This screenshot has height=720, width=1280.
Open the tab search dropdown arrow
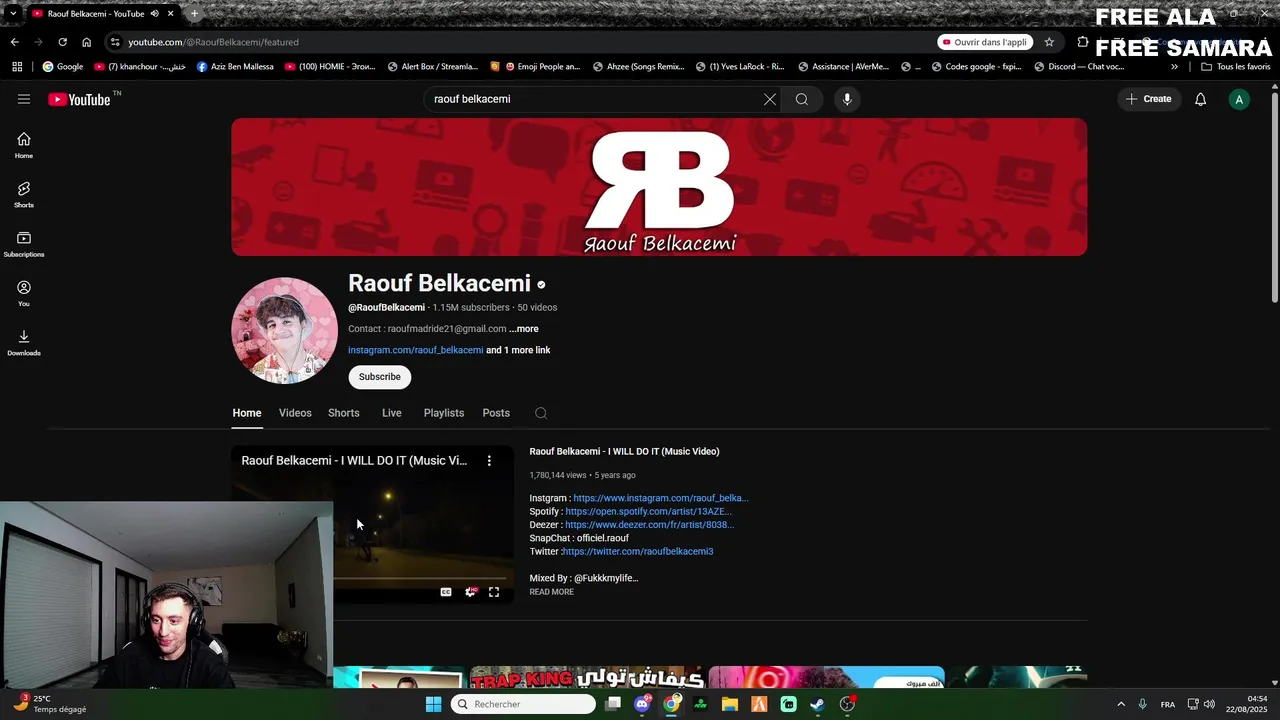(12, 14)
